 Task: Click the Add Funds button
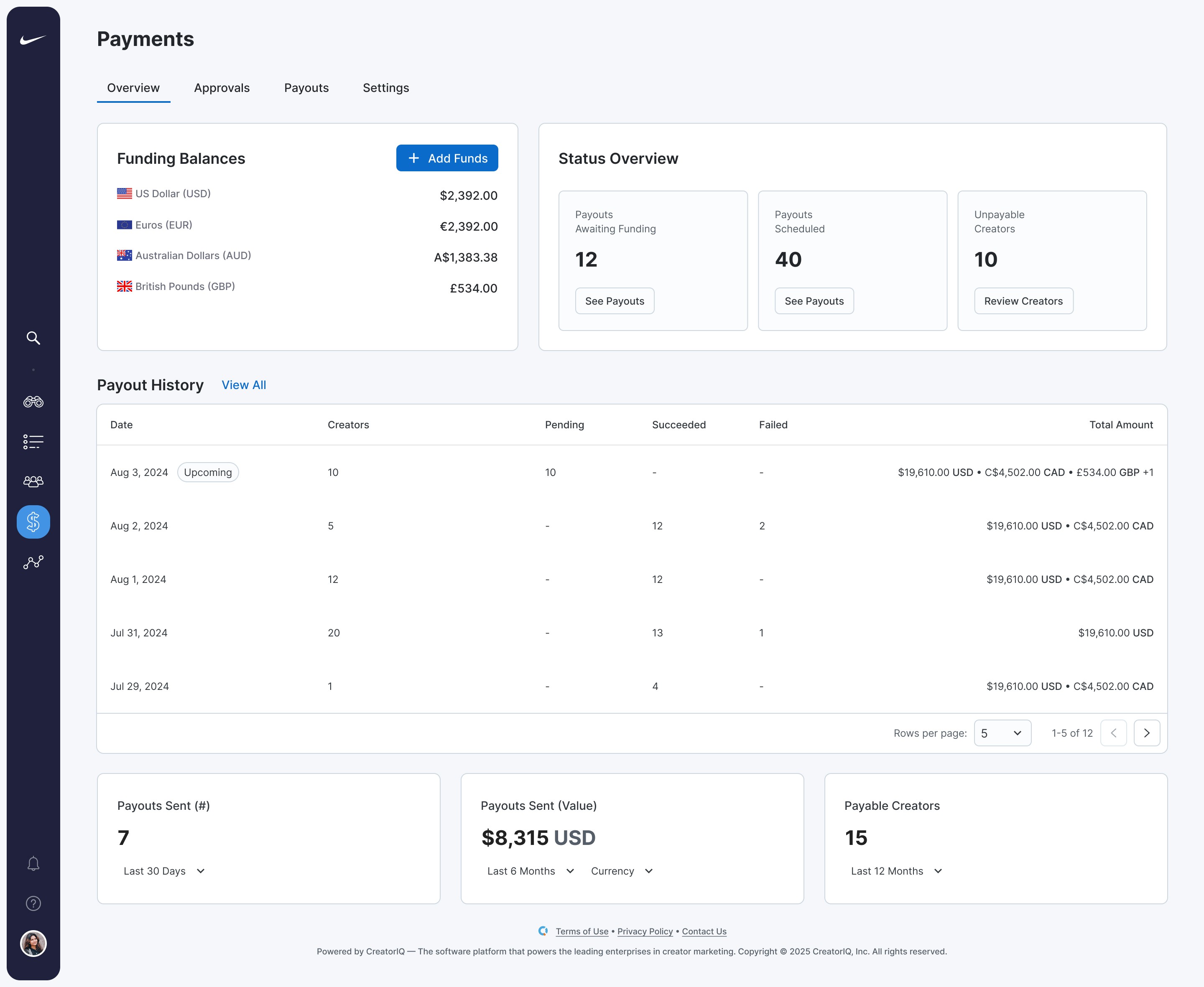coord(447,158)
